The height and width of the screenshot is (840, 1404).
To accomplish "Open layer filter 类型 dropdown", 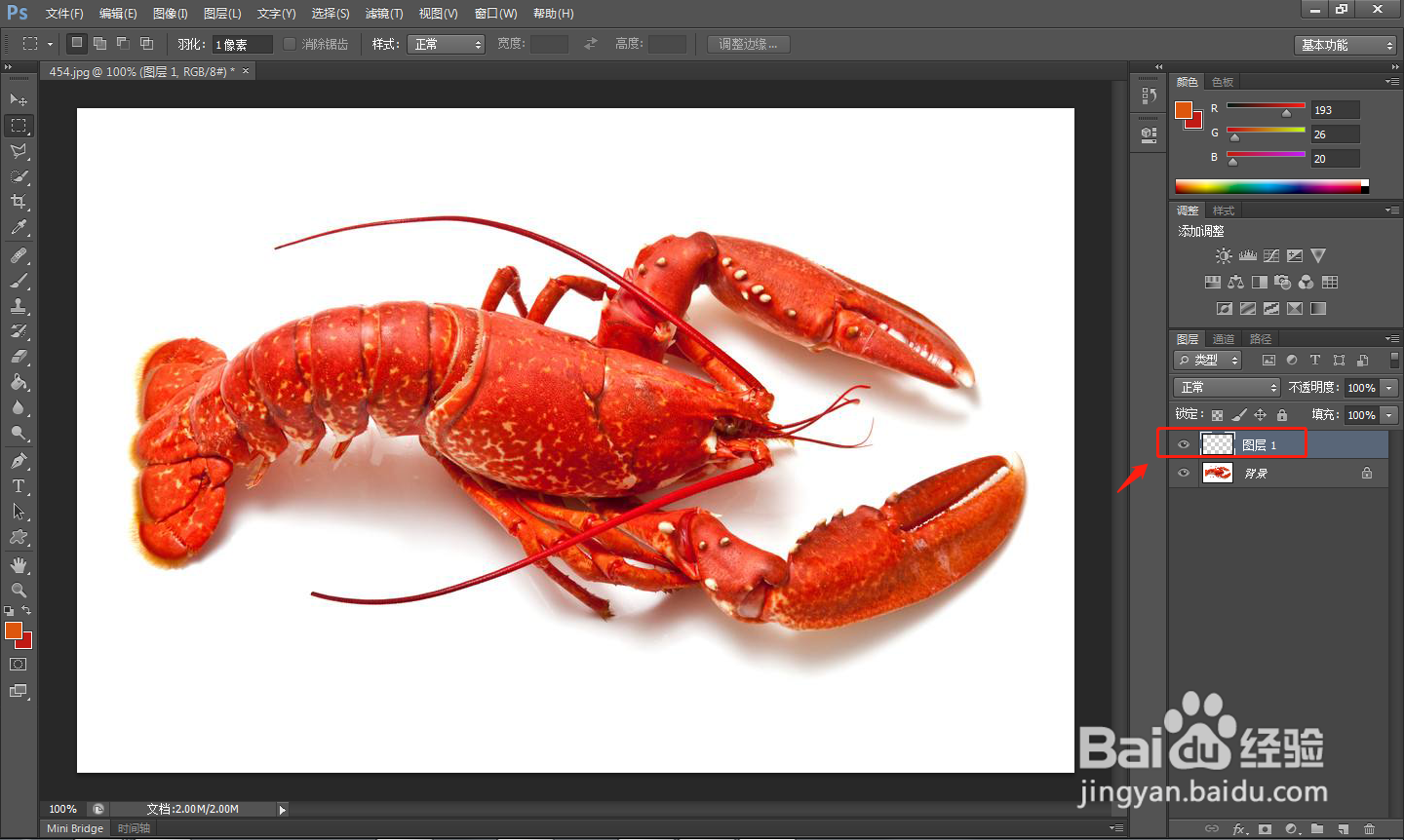I will click(x=1208, y=361).
